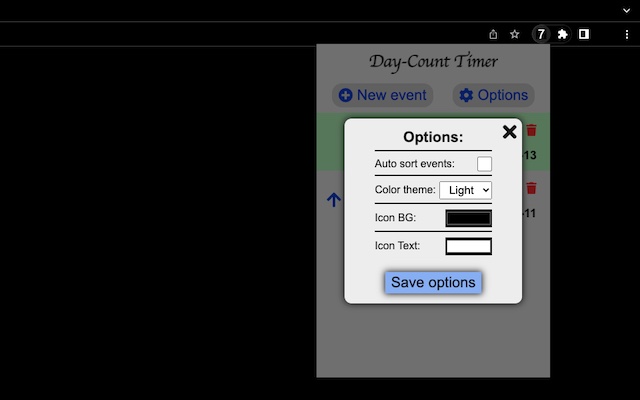
Task: Click the Save options button
Action: (433, 282)
